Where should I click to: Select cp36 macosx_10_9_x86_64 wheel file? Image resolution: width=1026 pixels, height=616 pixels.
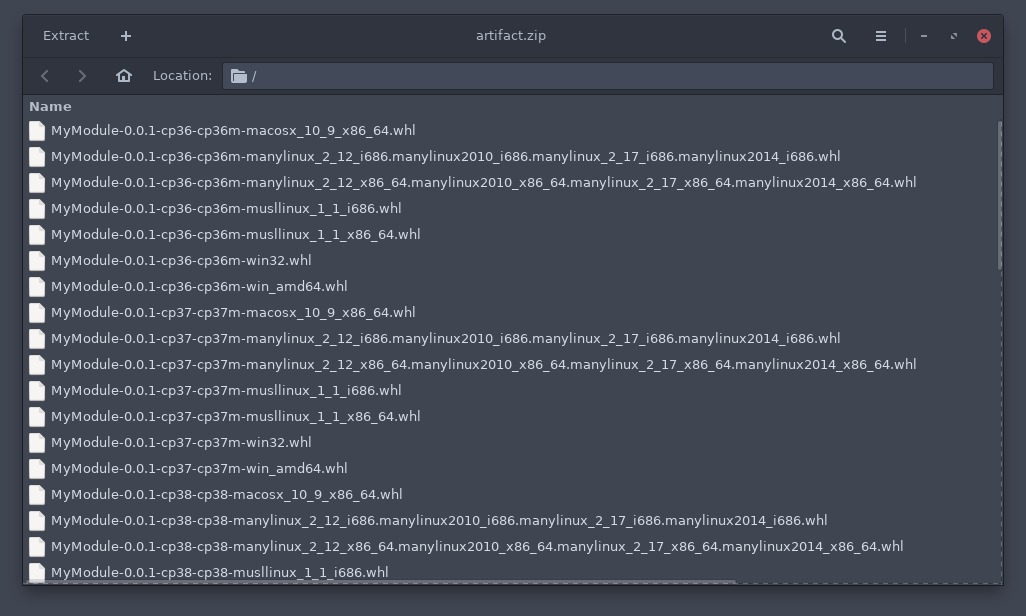point(233,131)
